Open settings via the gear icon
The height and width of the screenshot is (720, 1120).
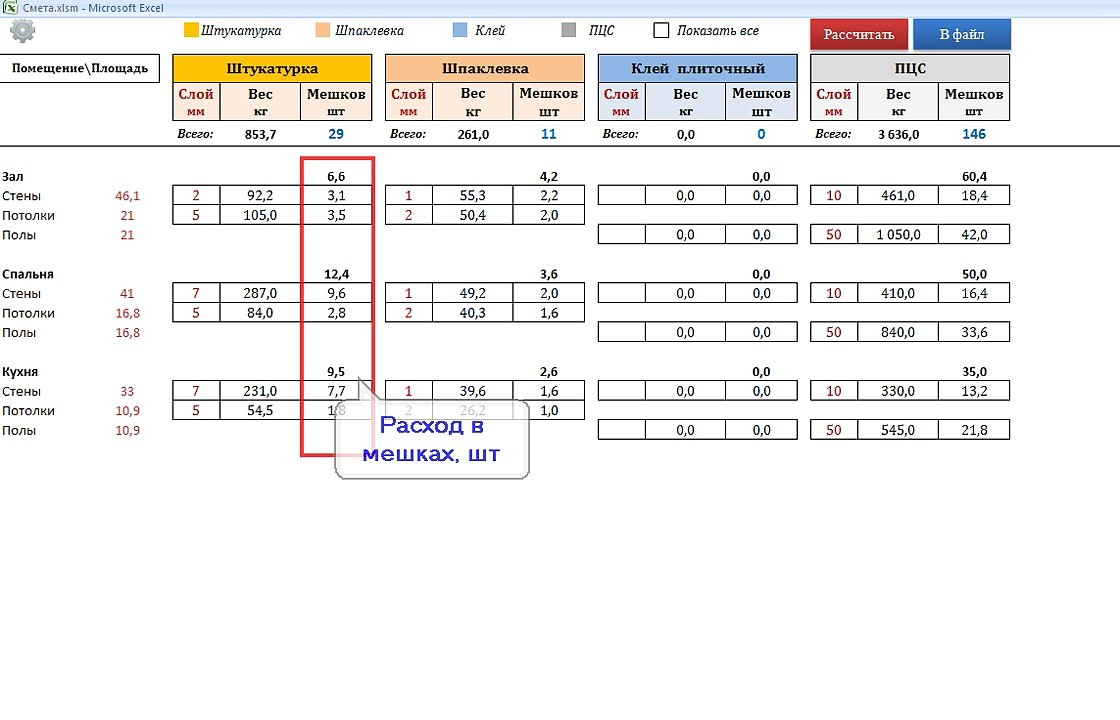(x=23, y=31)
